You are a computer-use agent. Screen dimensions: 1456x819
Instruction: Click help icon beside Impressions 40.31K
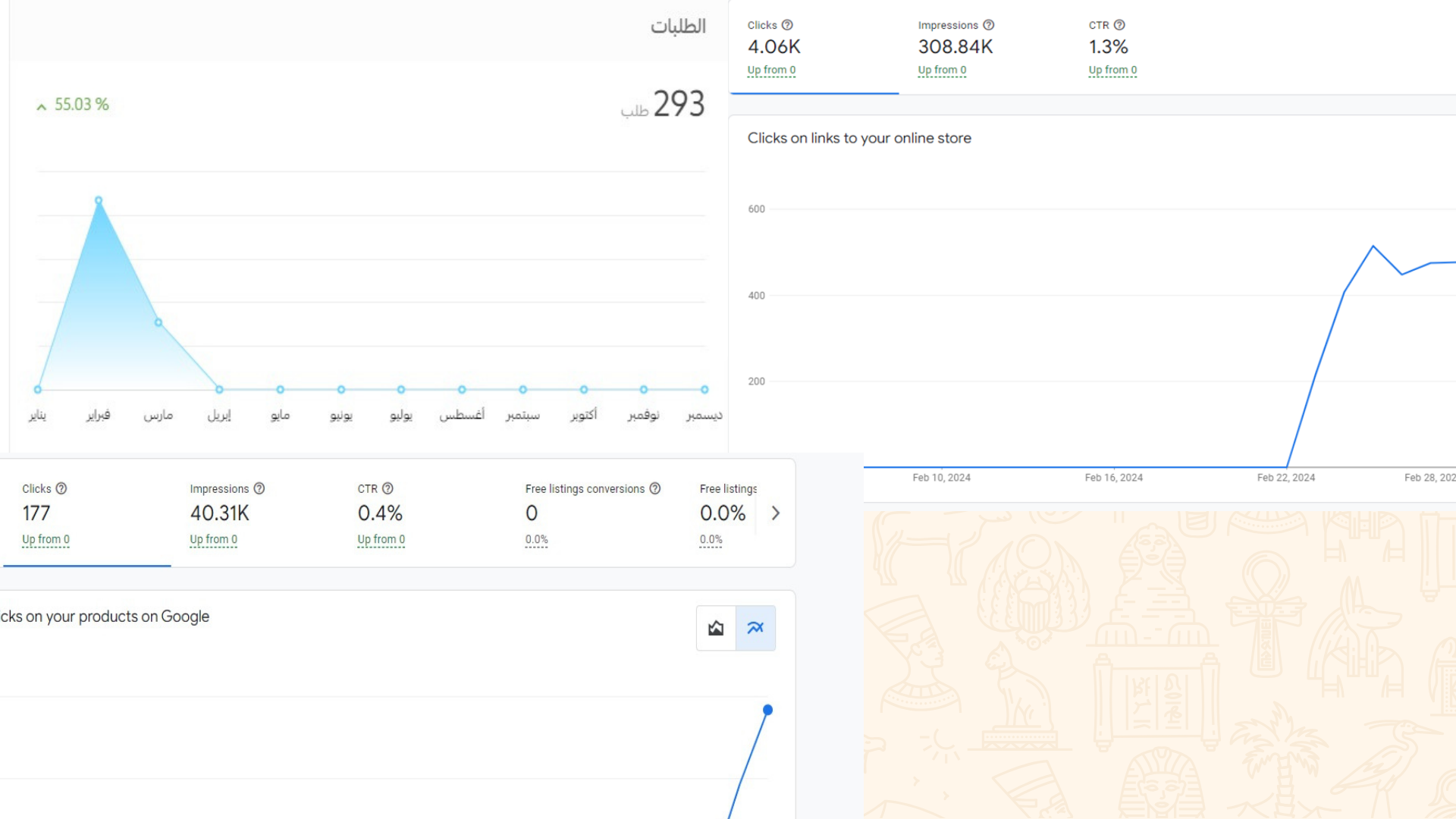click(259, 488)
